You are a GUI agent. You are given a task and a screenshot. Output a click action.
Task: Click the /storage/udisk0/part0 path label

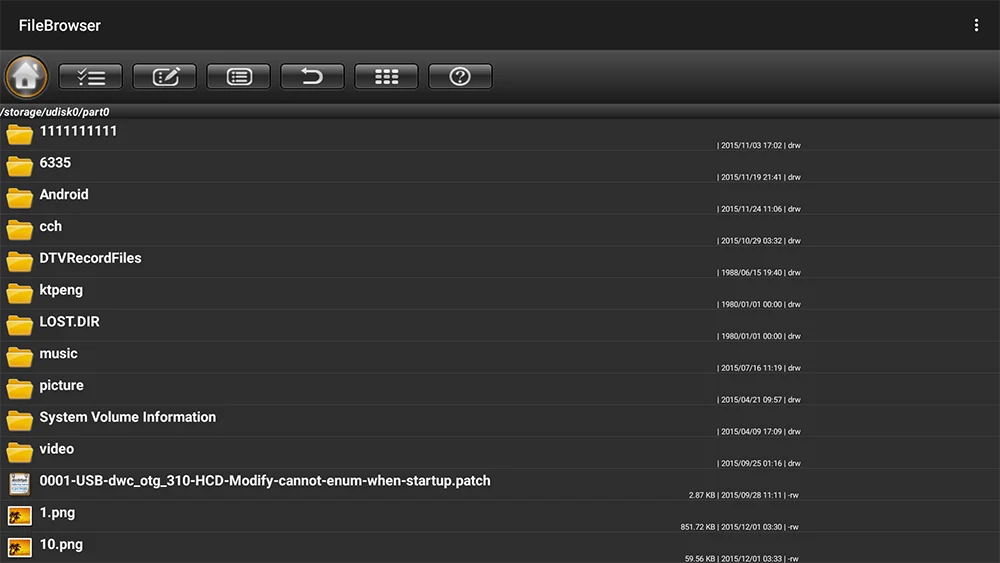click(55, 112)
